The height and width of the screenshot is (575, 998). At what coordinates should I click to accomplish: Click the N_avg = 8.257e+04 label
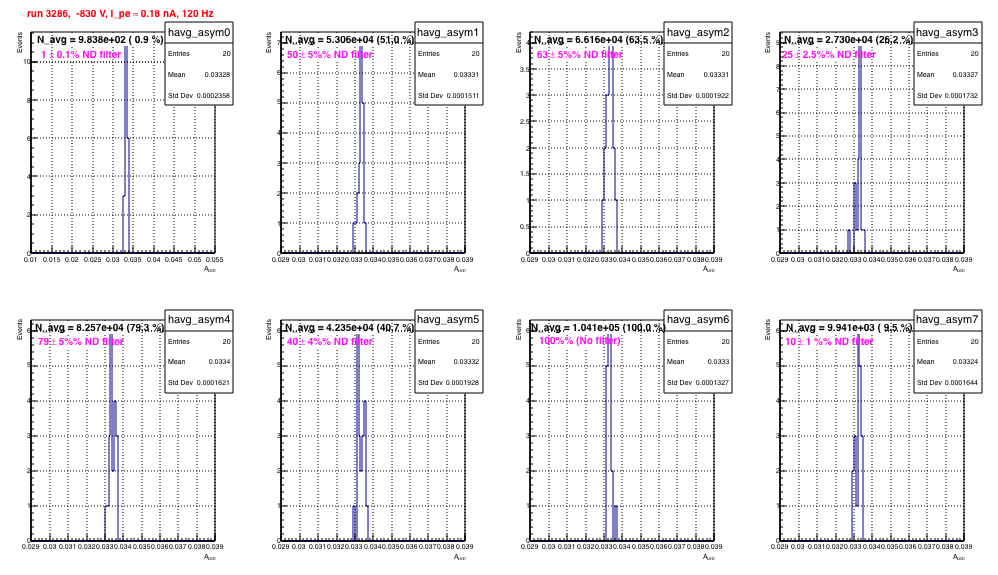(x=100, y=328)
